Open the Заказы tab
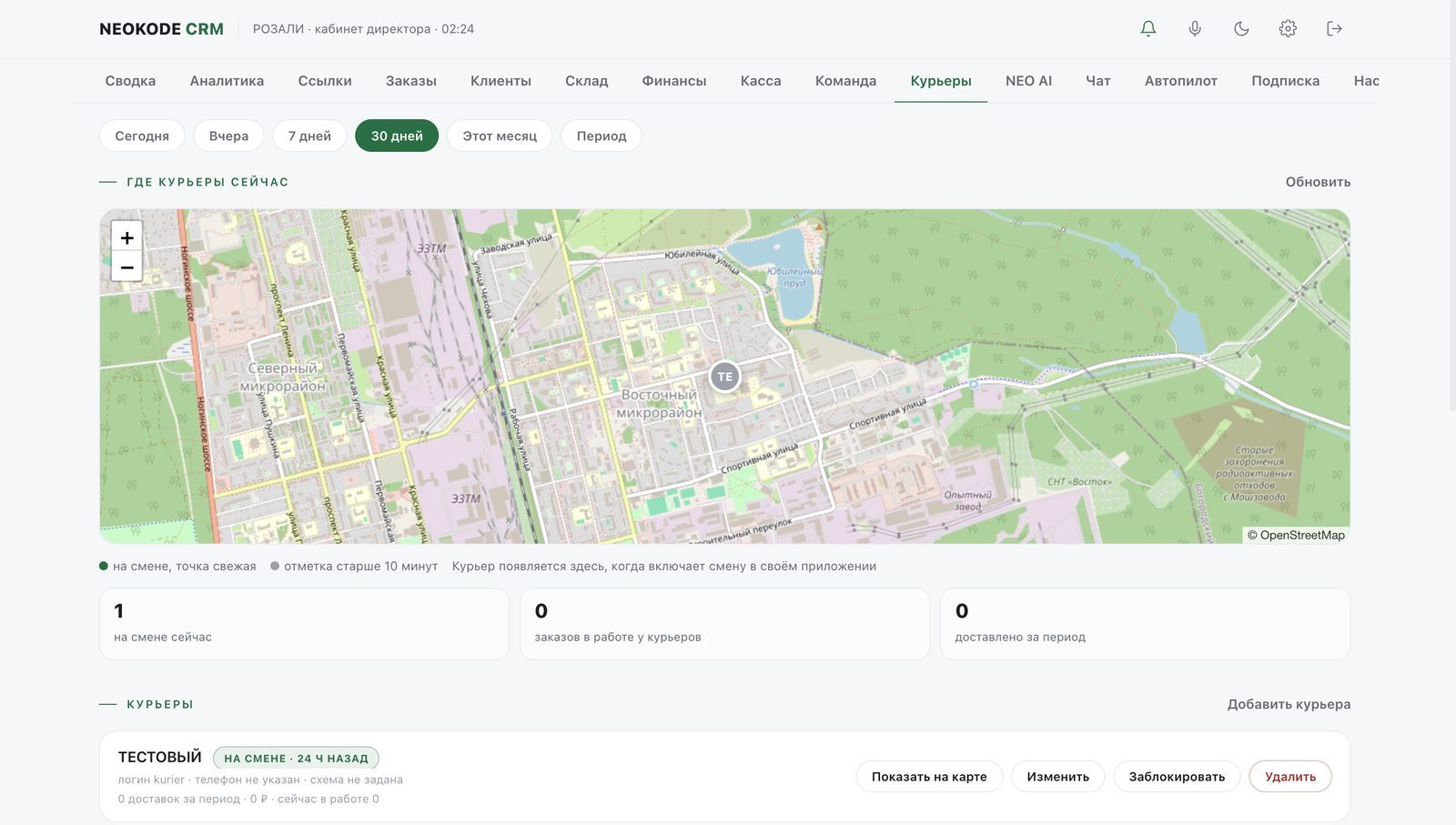The width and height of the screenshot is (1456, 825). 411,81
